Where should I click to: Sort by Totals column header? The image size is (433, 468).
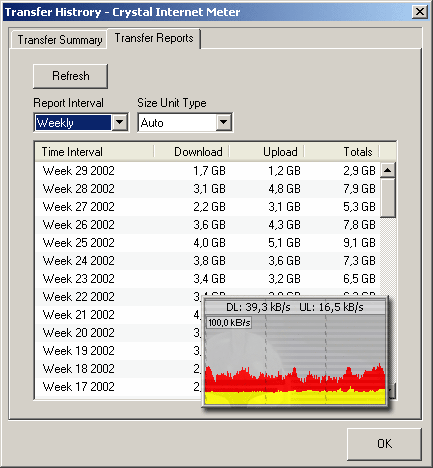341,152
